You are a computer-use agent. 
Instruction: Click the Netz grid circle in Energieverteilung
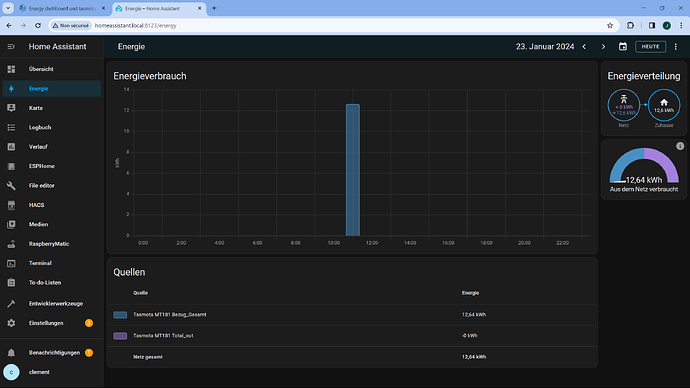tap(624, 105)
